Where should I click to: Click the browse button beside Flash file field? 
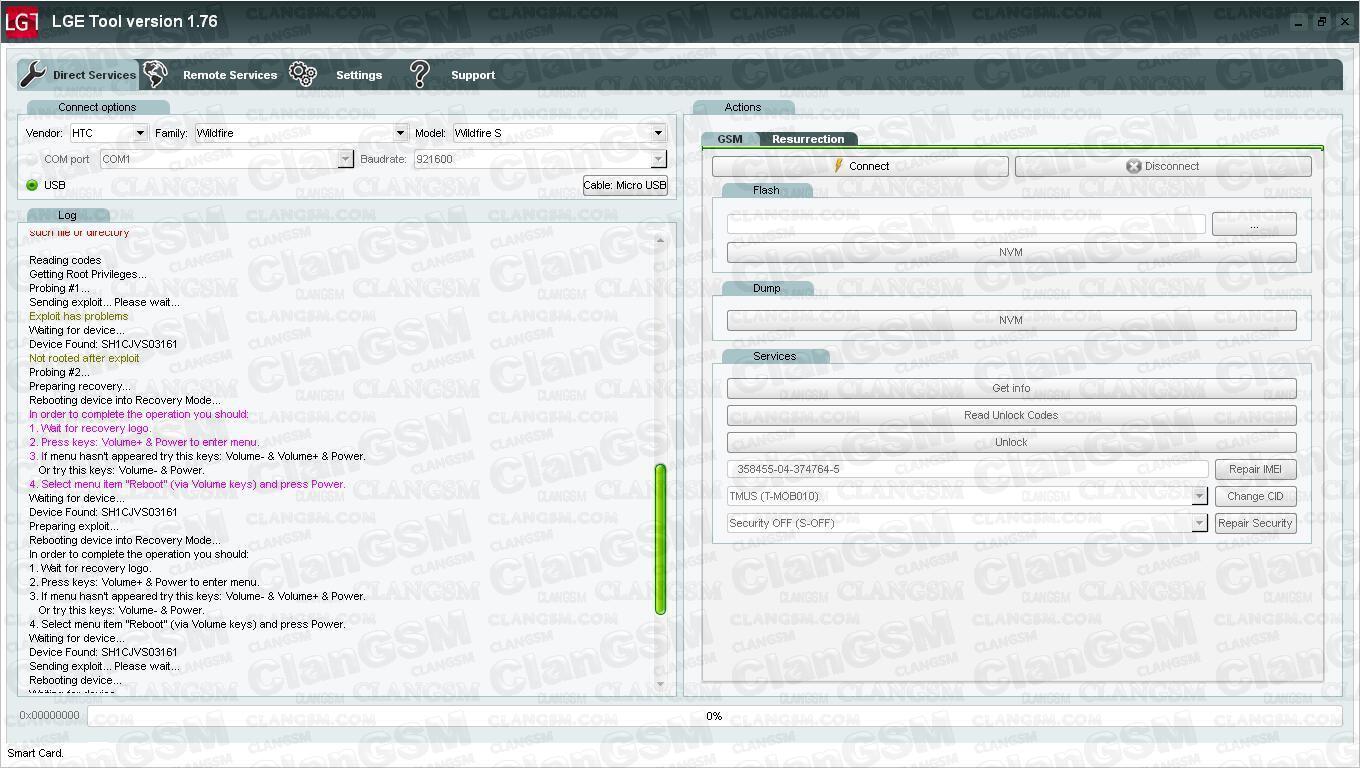[x=1254, y=224]
